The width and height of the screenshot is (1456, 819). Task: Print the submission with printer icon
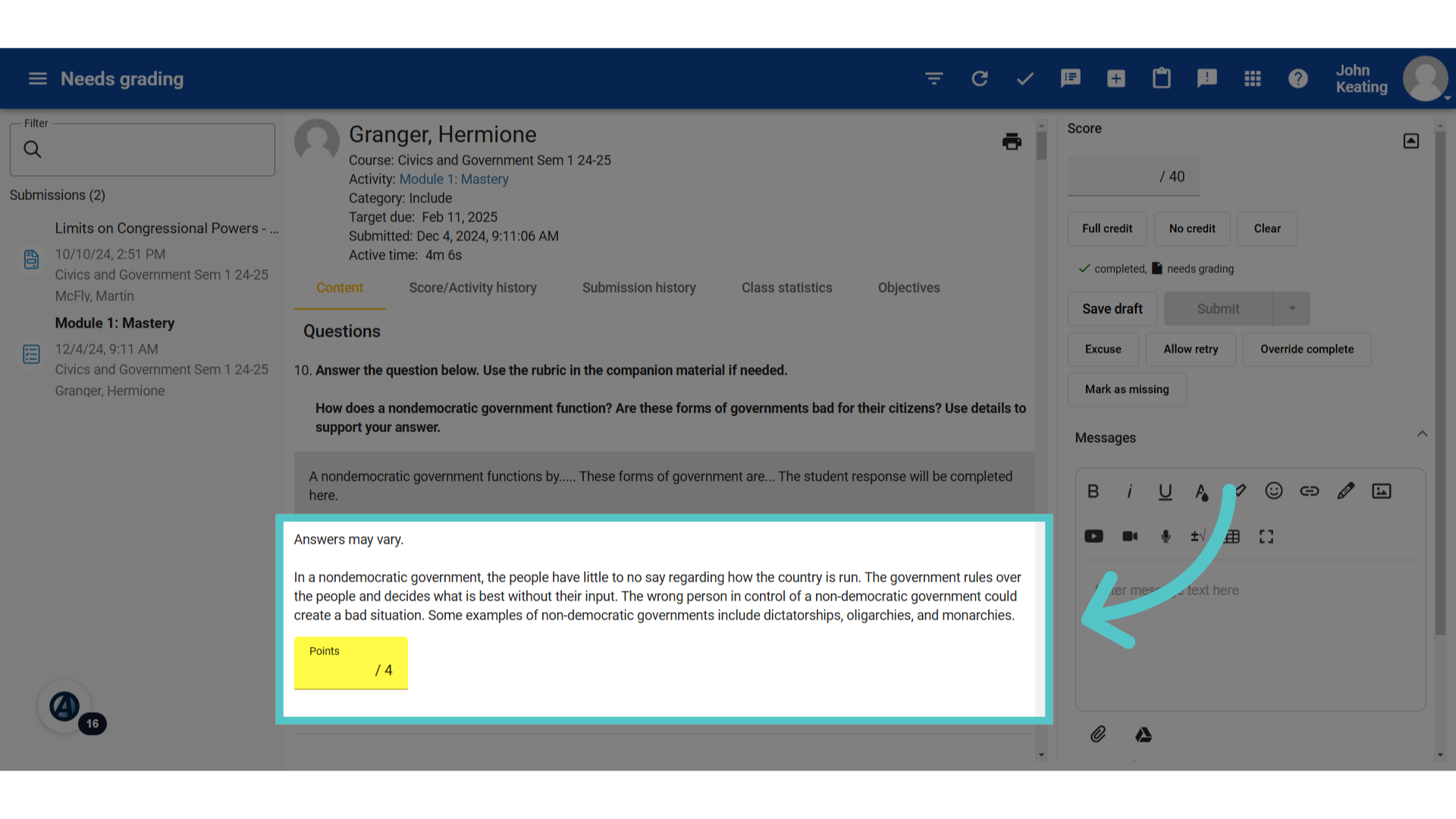tap(1012, 142)
